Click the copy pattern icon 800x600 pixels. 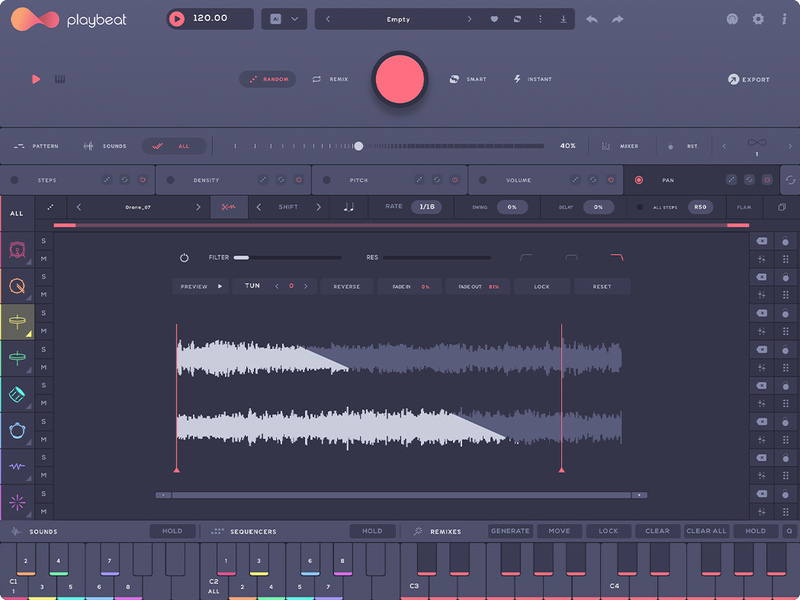[x=782, y=207]
